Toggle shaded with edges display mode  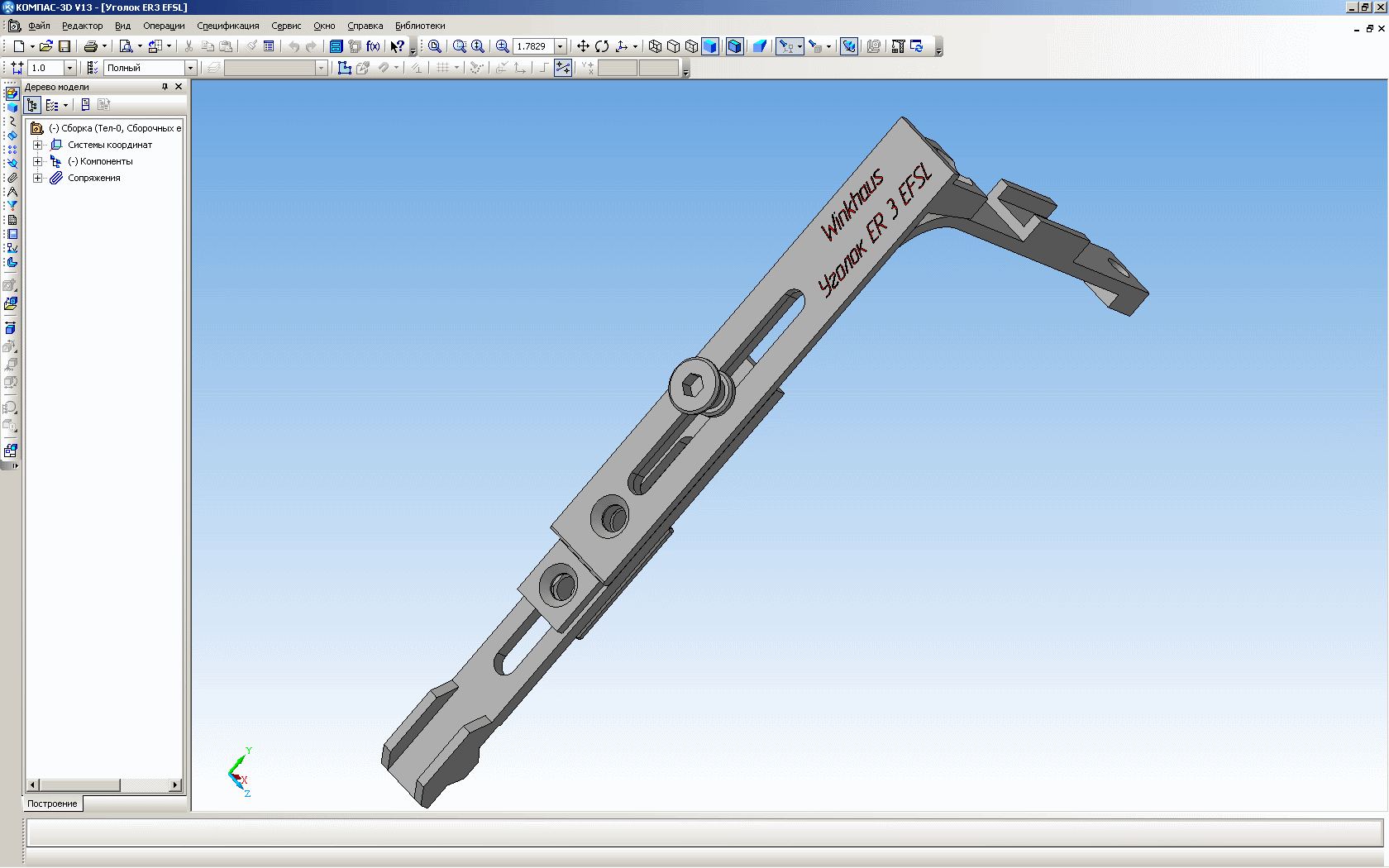tap(735, 46)
